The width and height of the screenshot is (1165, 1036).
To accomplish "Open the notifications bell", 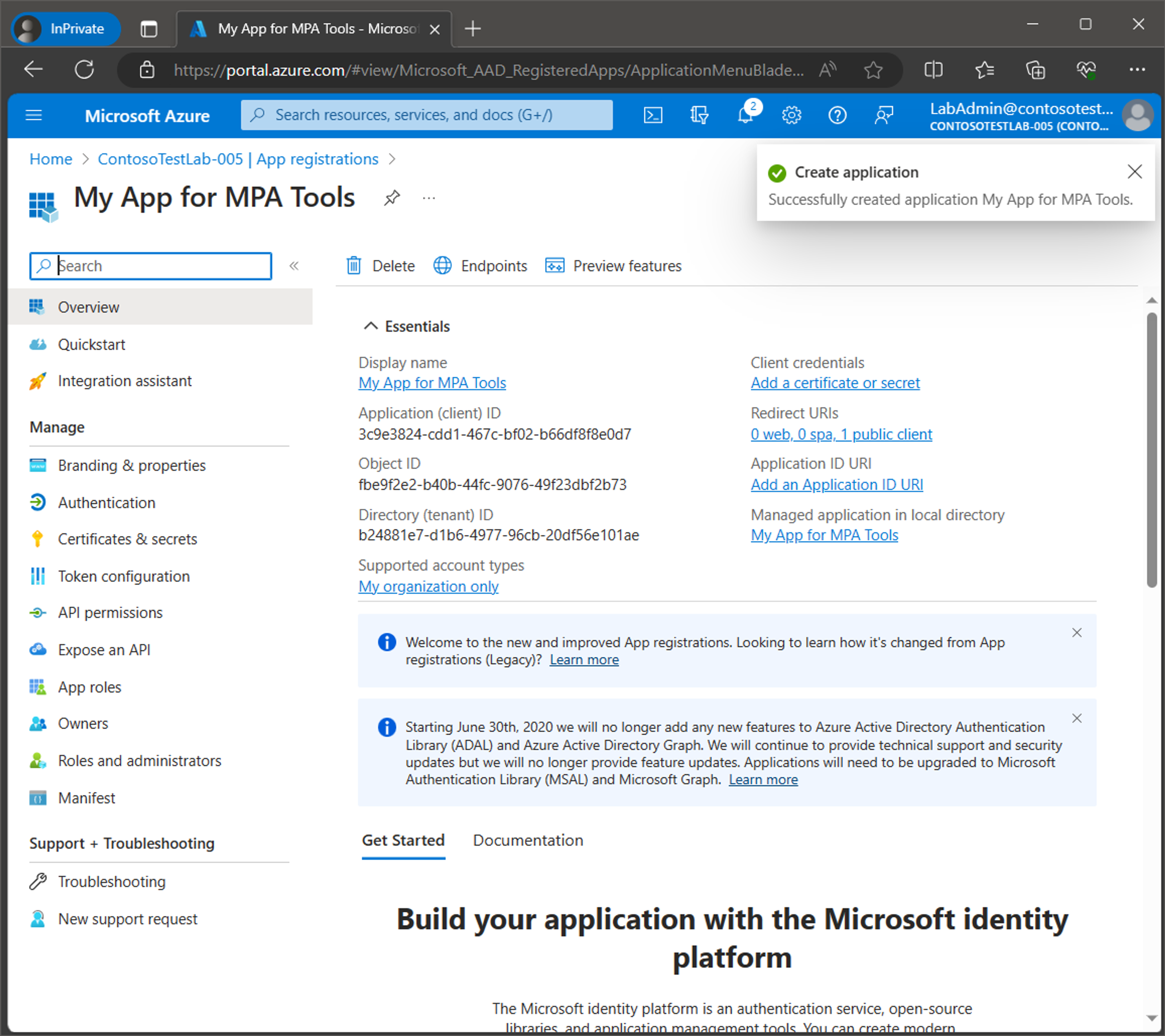I will (x=745, y=116).
